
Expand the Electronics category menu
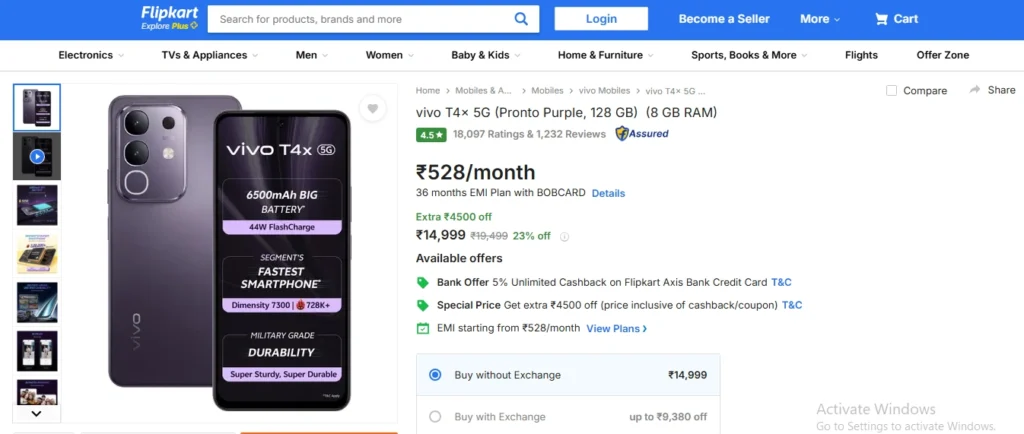point(91,55)
